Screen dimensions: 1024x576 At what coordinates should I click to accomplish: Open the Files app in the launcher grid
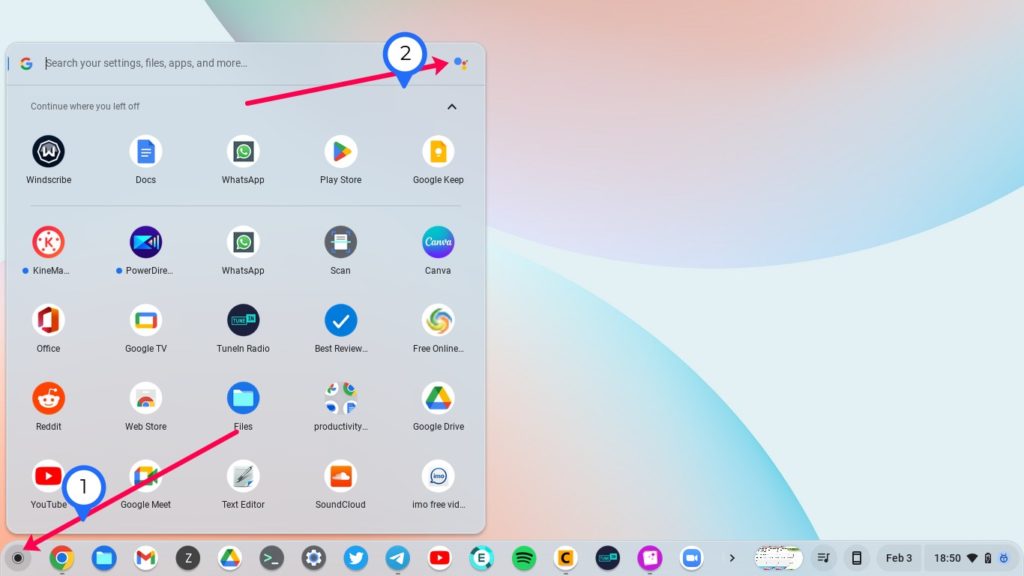pos(243,398)
